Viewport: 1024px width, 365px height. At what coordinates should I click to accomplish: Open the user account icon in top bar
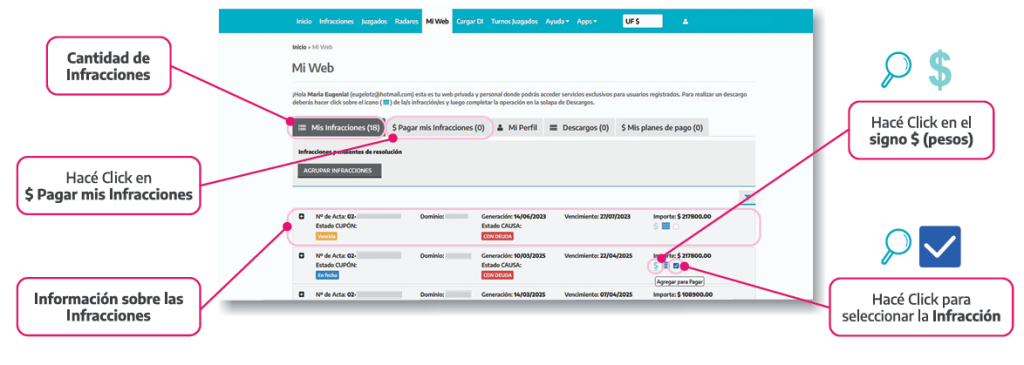coord(685,22)
